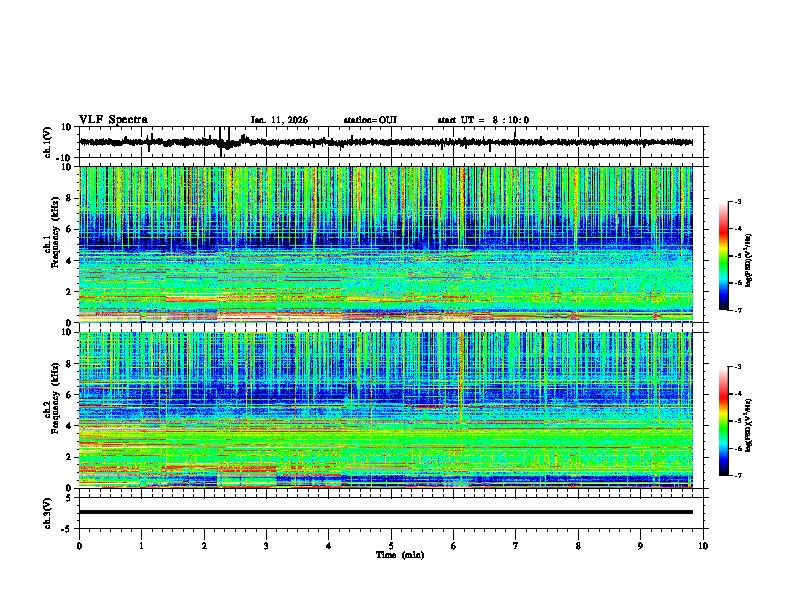Click the "-7" label on ch.2 color bar

738,475
